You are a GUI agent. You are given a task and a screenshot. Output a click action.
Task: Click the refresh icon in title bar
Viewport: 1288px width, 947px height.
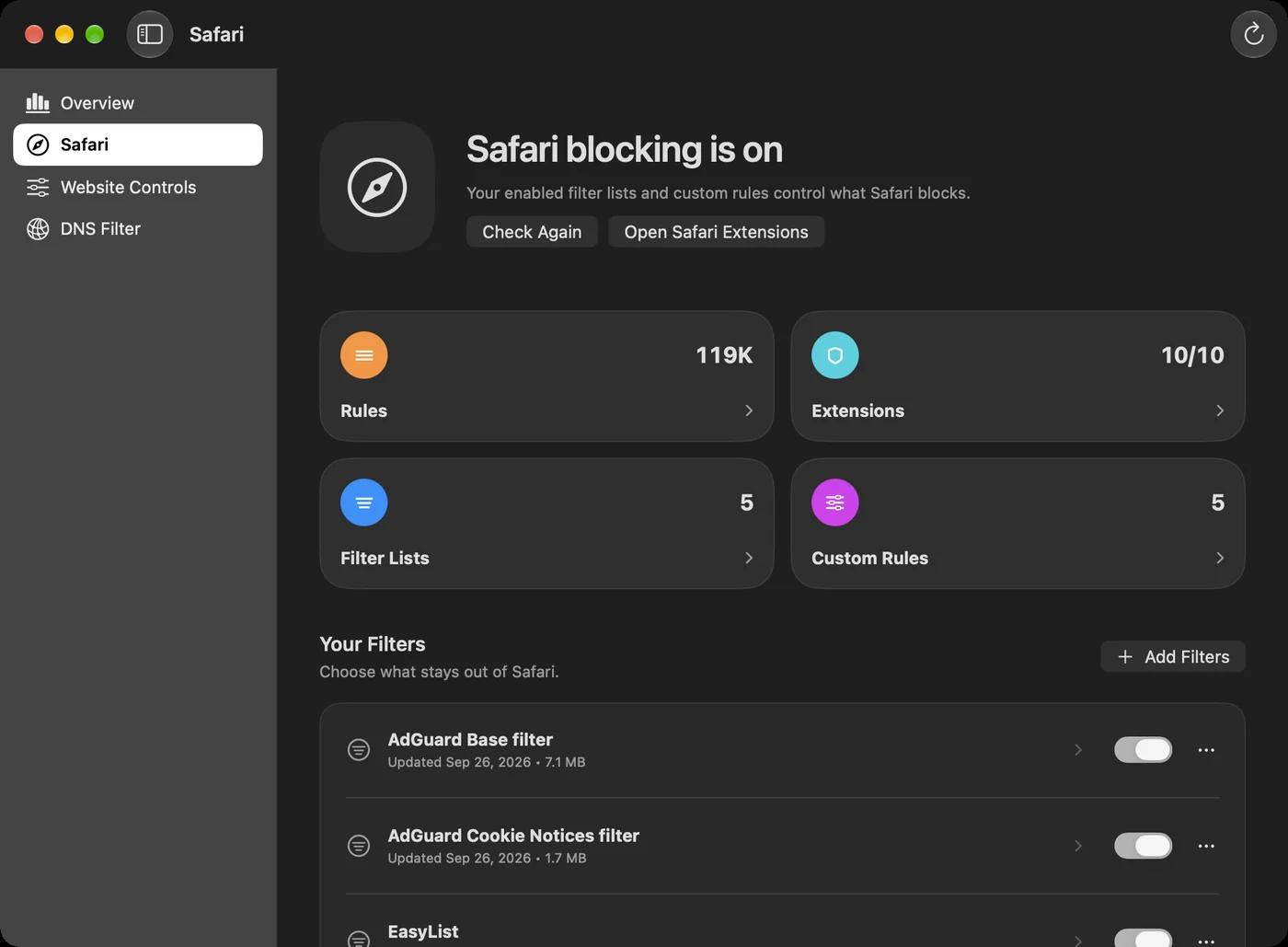tap(1253, 34)
